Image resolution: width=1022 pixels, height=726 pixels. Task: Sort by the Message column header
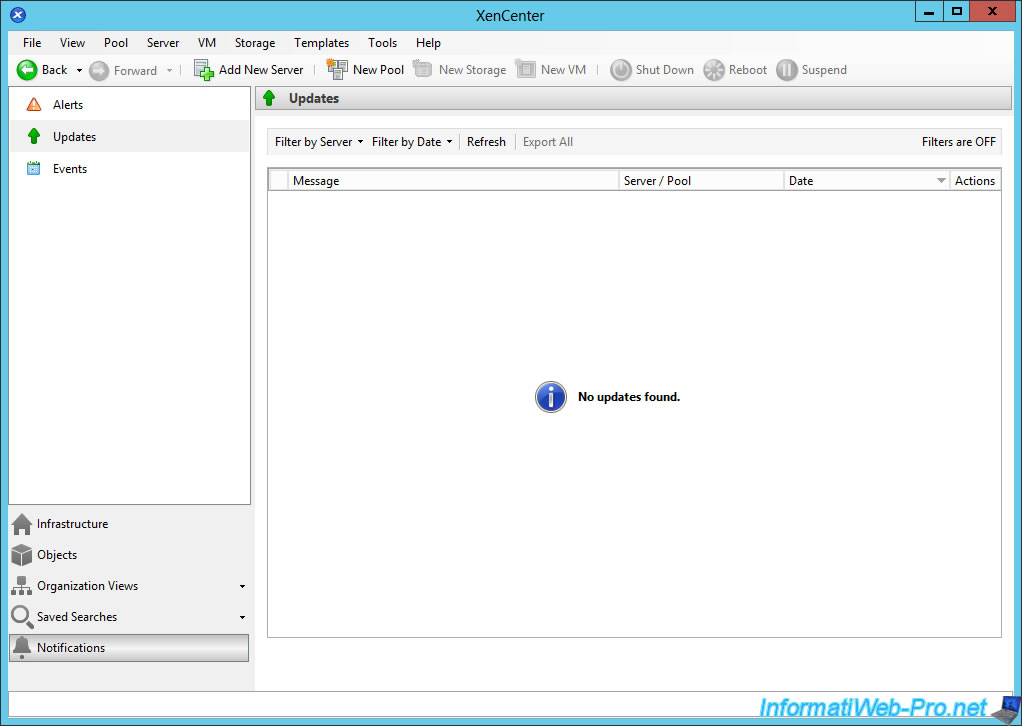pyautogui.click(x=453, y=181)
